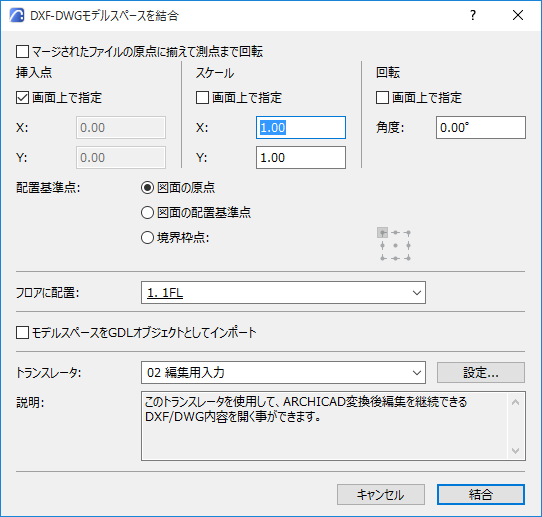Enable マージされたファイルの原点 rotation checkbox
This screenshot has height=517, width=542.
[x=22, y=52]
